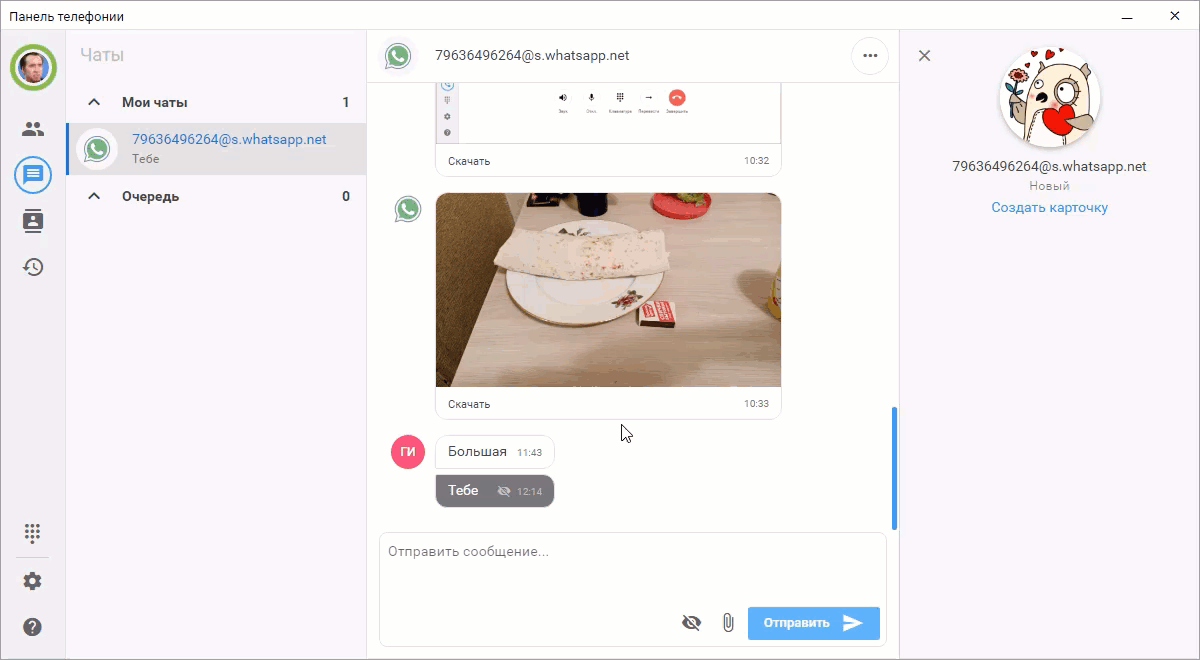
Task: Collapse the 'Мои чаты' section
Action: [94, 101]
